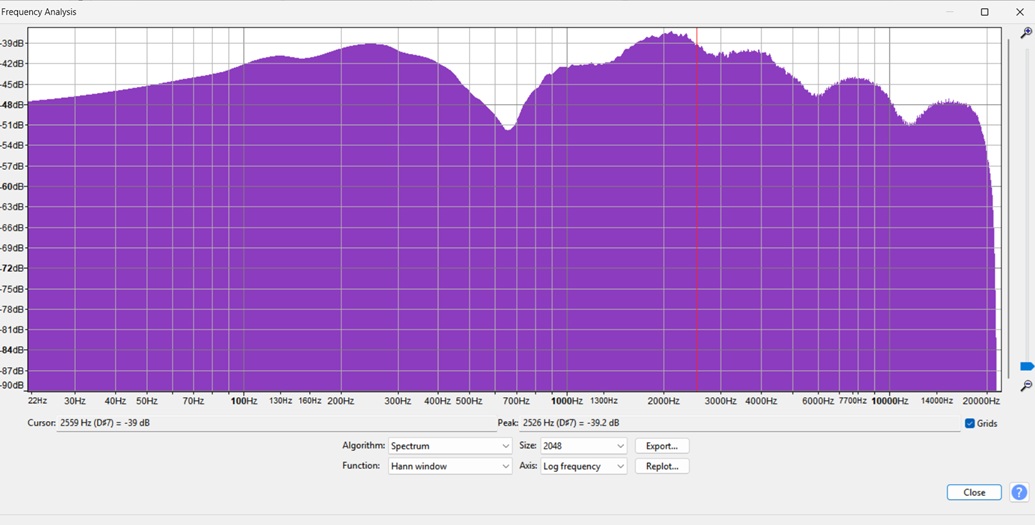Image resolution: width=1035 pixels, height=525 pixels.
Task: Click the blue vertical zoom slider thumb
Action: point(1026,367)
